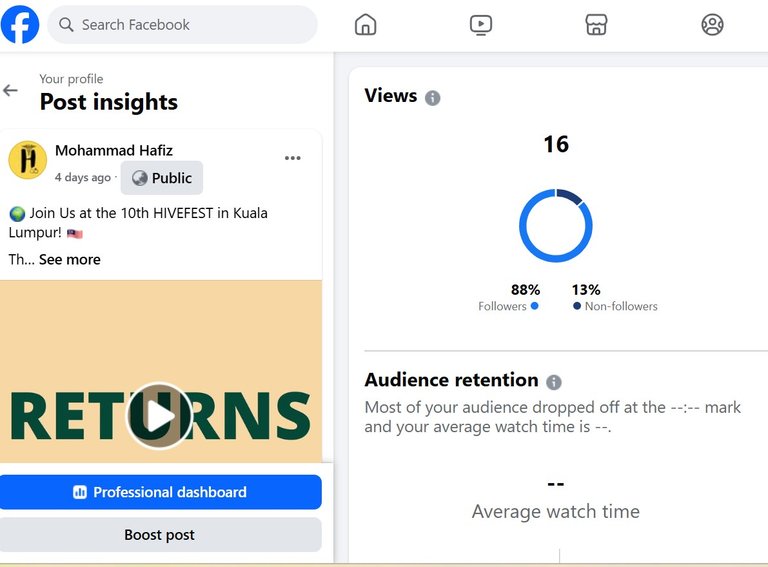Click the Boost post button
The height and width of the screenshot is (567, 768).
tap(161, 535)
